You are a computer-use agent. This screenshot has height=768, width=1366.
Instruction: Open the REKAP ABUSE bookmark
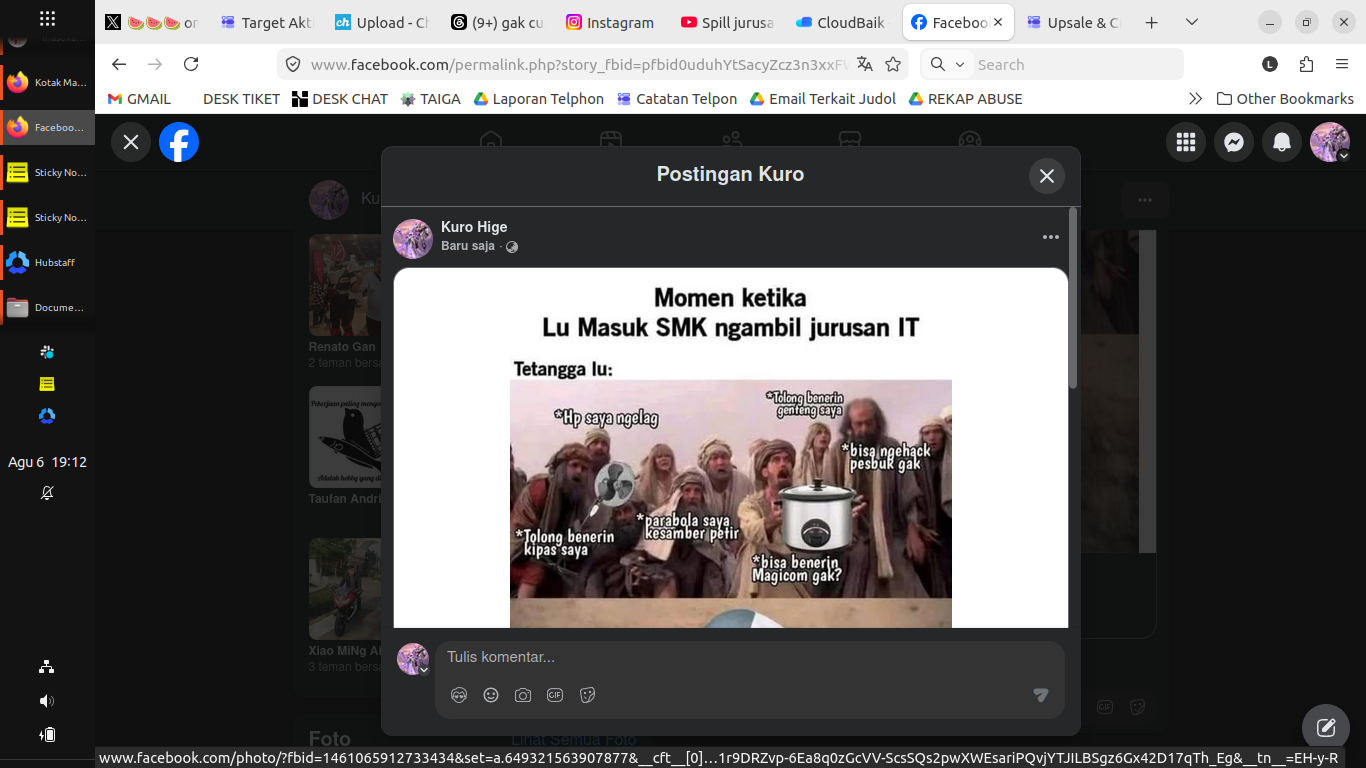click(x=965, y=99)
